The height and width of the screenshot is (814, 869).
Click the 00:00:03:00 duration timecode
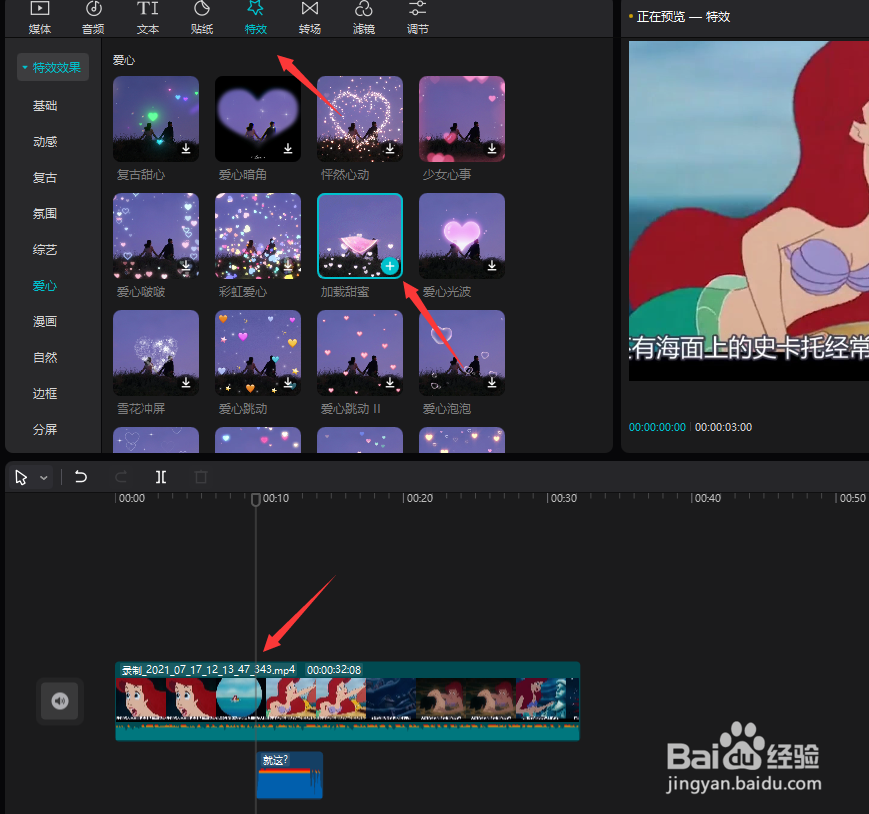[x=723, y=427]
